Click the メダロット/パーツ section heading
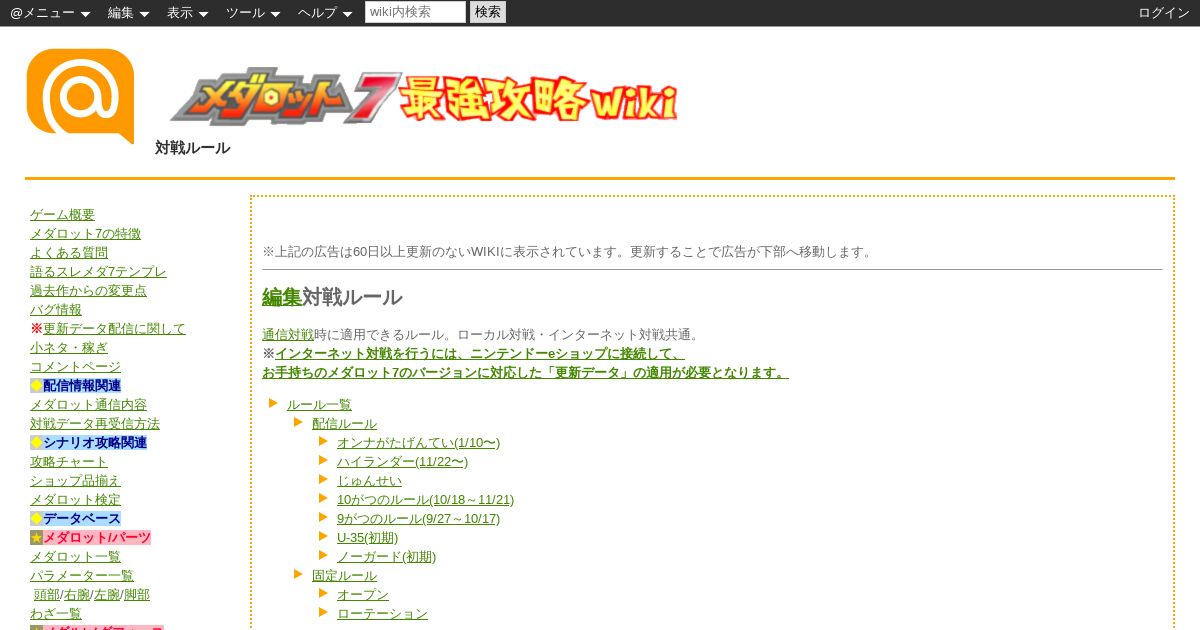Viewport: 1200px width, 630px height. [97, 538]
